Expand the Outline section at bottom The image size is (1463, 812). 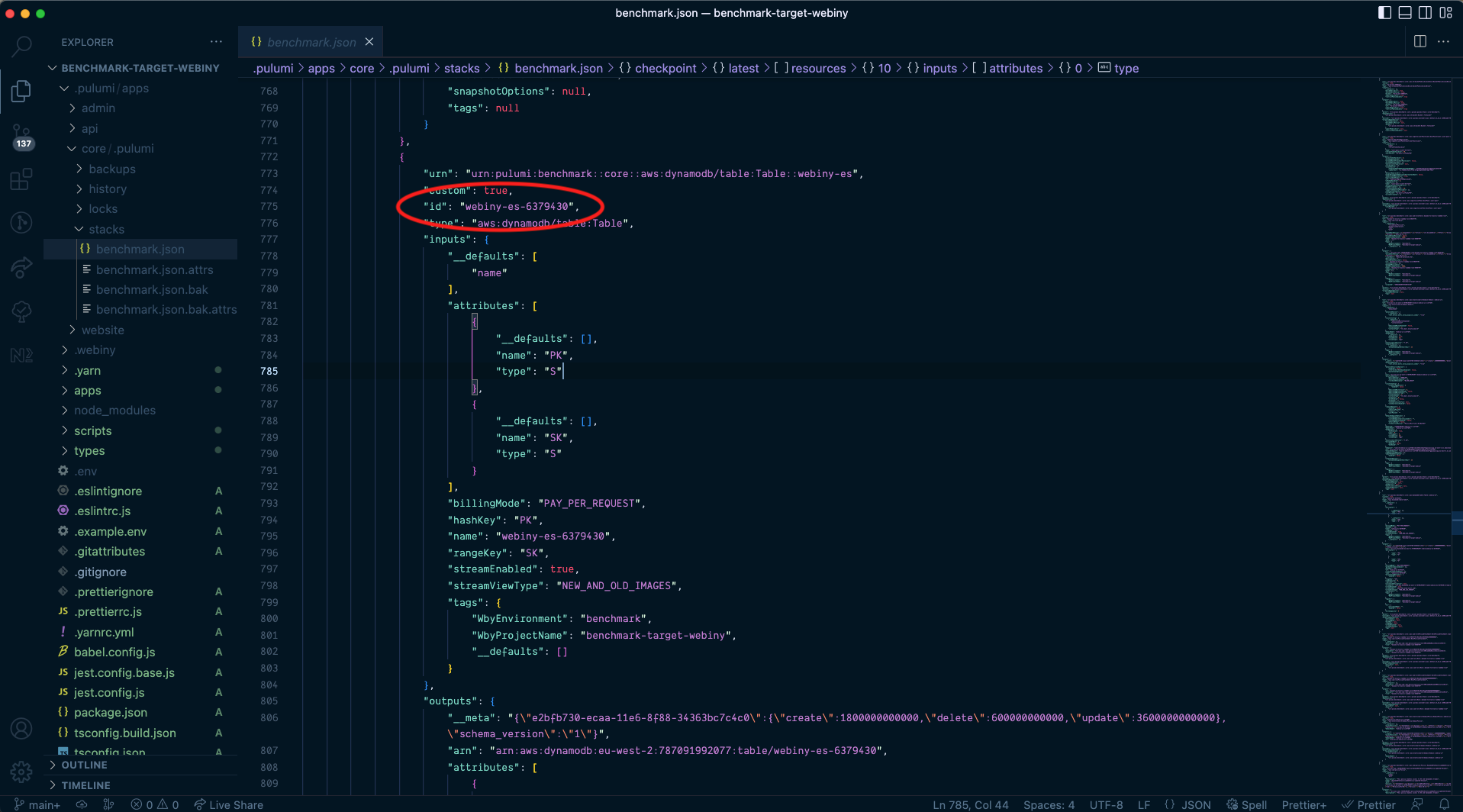click(x=84, y=765)
